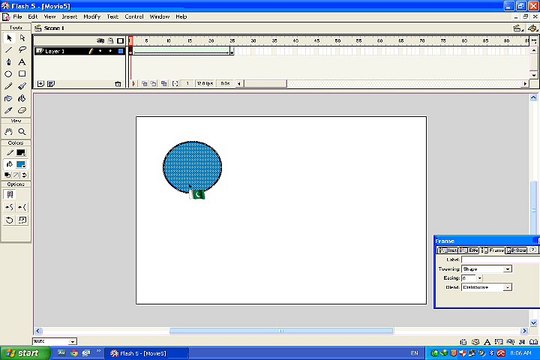The width and height of the screenshot is (540, 360).
Task: Select the Paint Bucket tool
Action: click(22, 99)
